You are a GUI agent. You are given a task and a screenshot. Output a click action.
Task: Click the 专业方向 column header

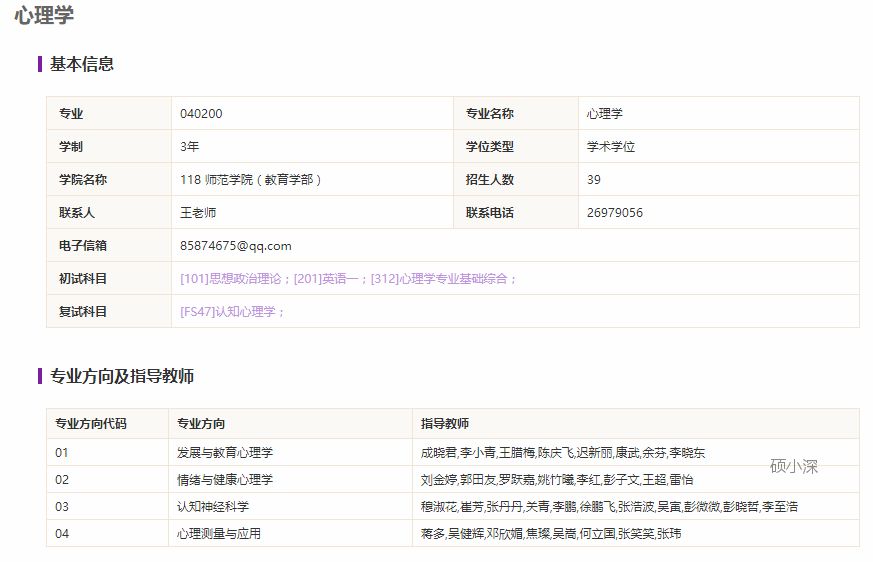click(291, 424)
